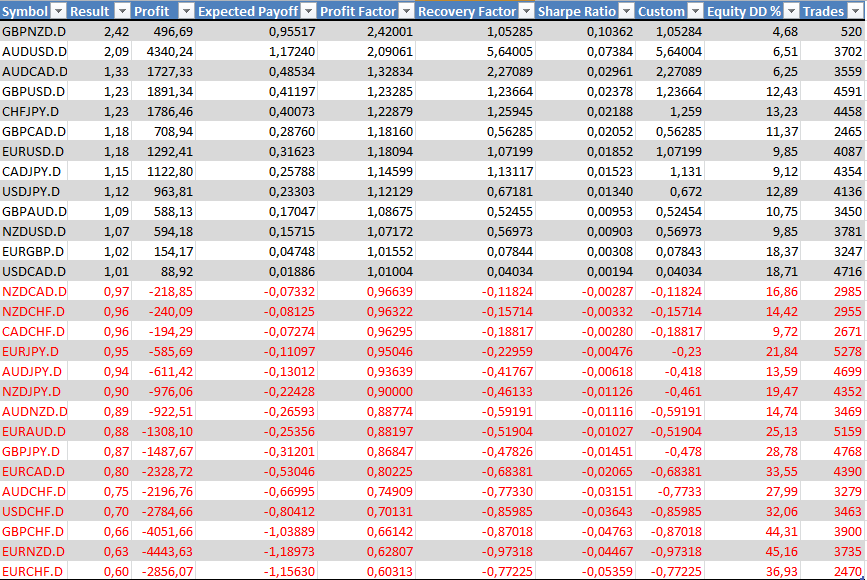The image size is (867, 580).
Task: Open the Recovery Factor filter dropdown
Action: (527, 11)
